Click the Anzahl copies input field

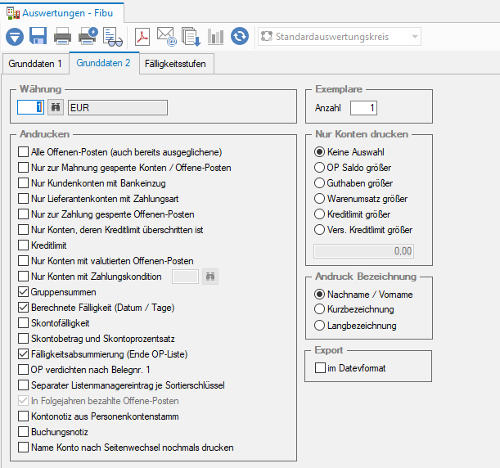(363, 108)
